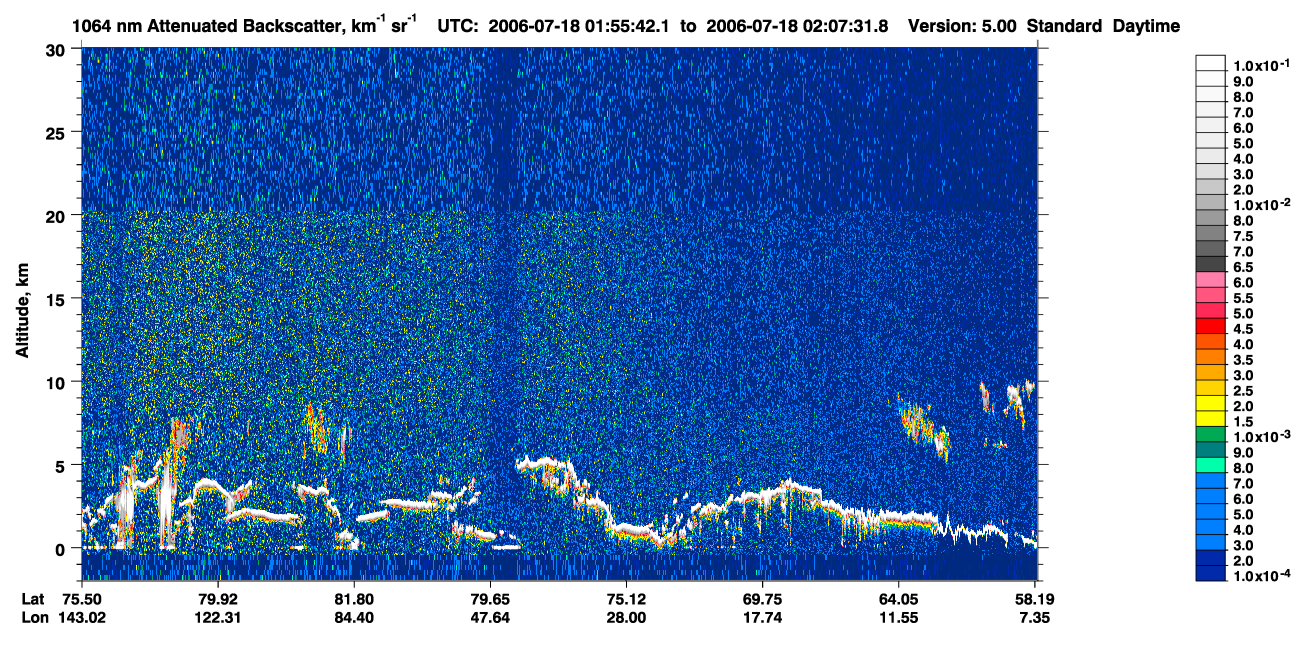This screenshot has height=667, width=1300.
Task: Click the color scale label "3.5"
Action: pyautogui.click(x=1244, y=359)
